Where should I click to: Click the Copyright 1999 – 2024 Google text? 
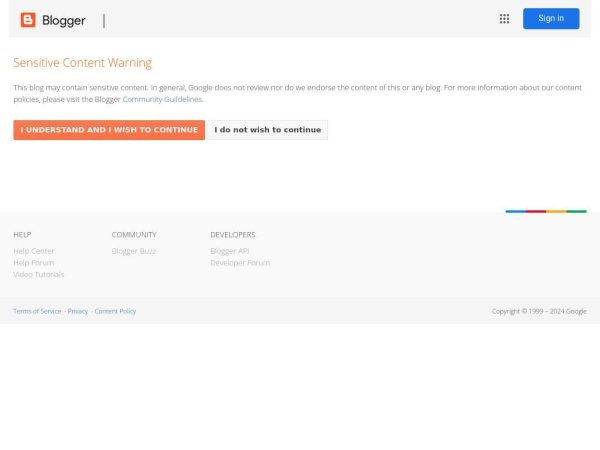[x=538, y=311]
